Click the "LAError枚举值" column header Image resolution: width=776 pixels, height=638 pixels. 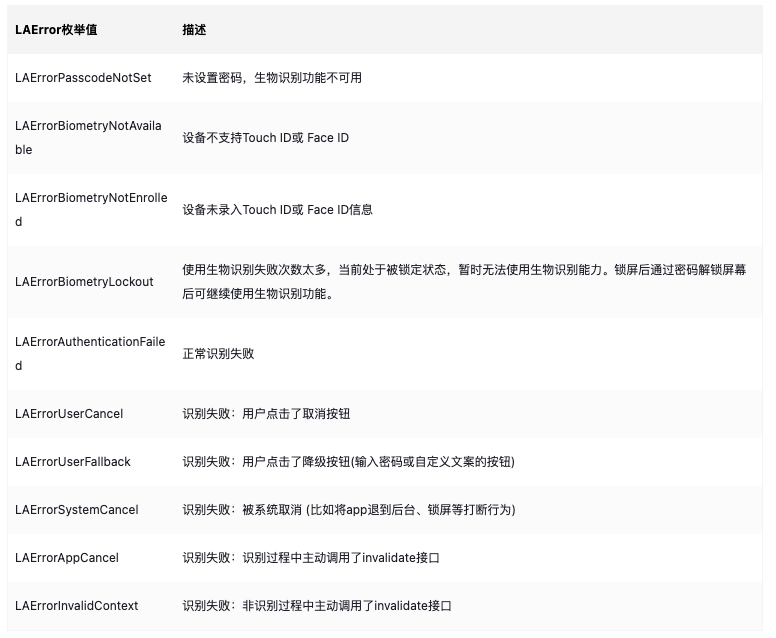(x=56, y=30)
